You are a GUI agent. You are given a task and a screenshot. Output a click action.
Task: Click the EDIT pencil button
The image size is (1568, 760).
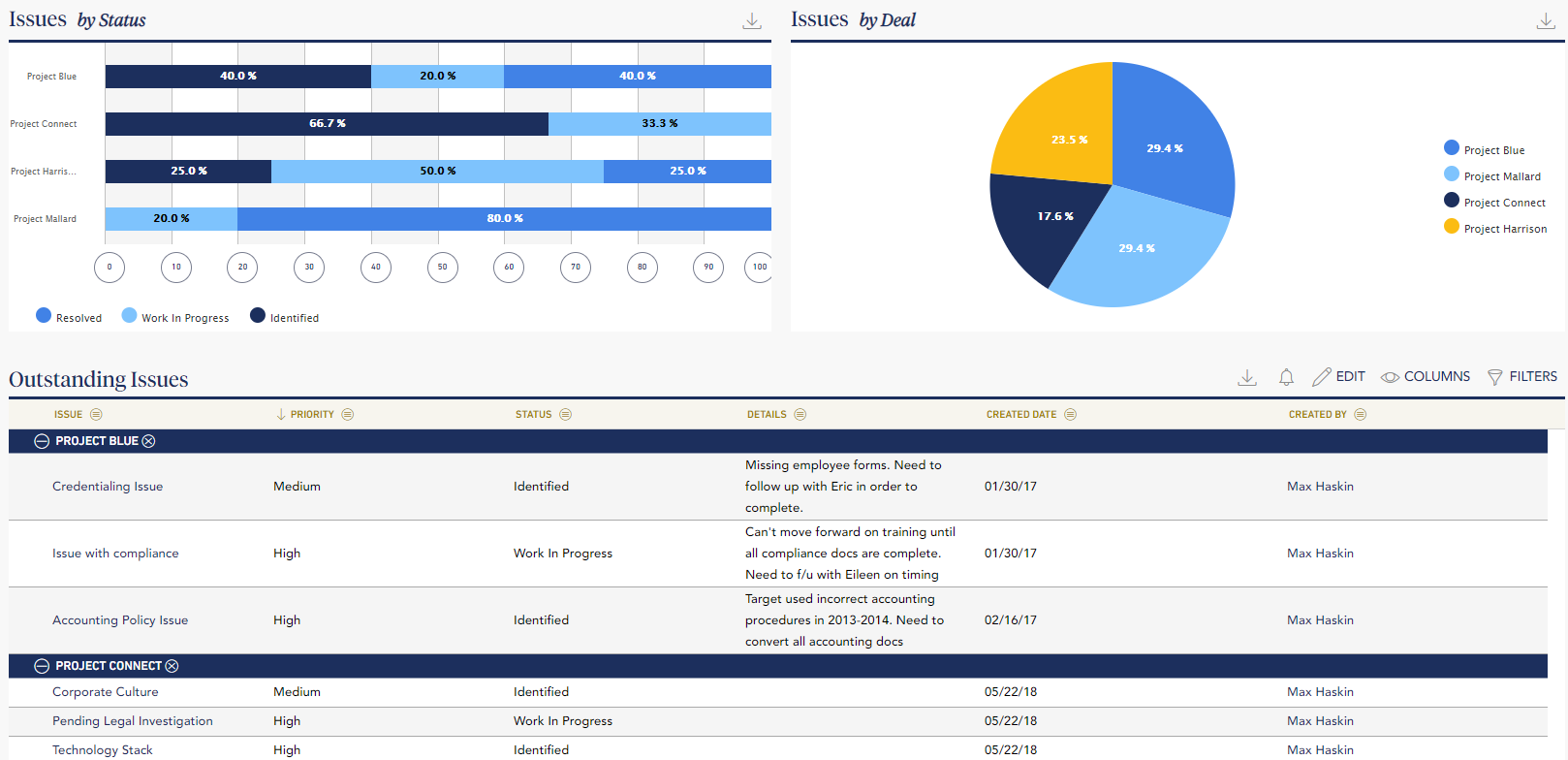(1338, 377)
